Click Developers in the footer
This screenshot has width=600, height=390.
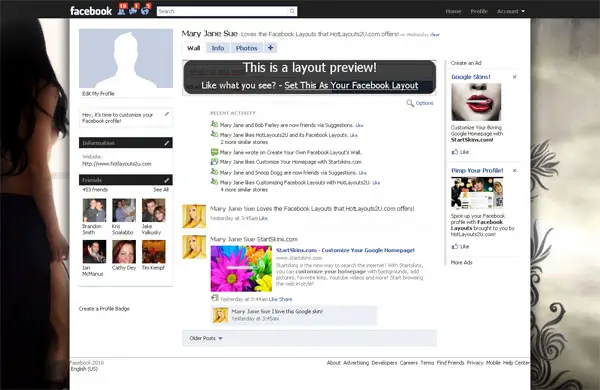pyautogui.click(x=384, y=363)
